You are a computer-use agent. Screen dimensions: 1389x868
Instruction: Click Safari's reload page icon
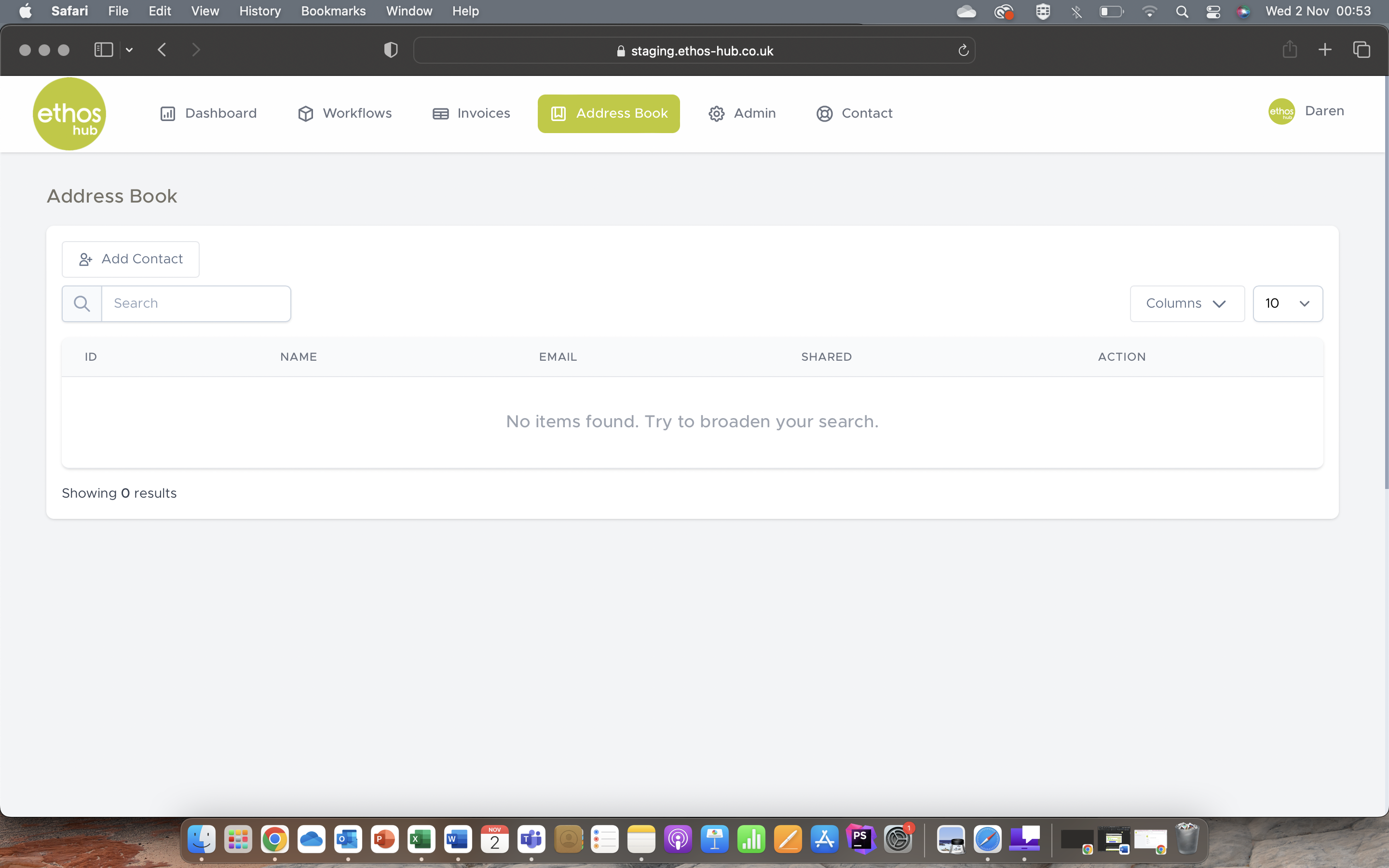963,51
